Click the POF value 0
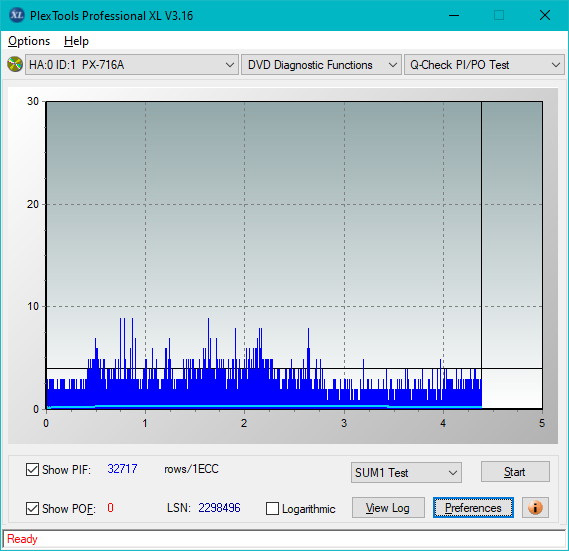Viewport: 569px width, 551px height. (110, 507)
